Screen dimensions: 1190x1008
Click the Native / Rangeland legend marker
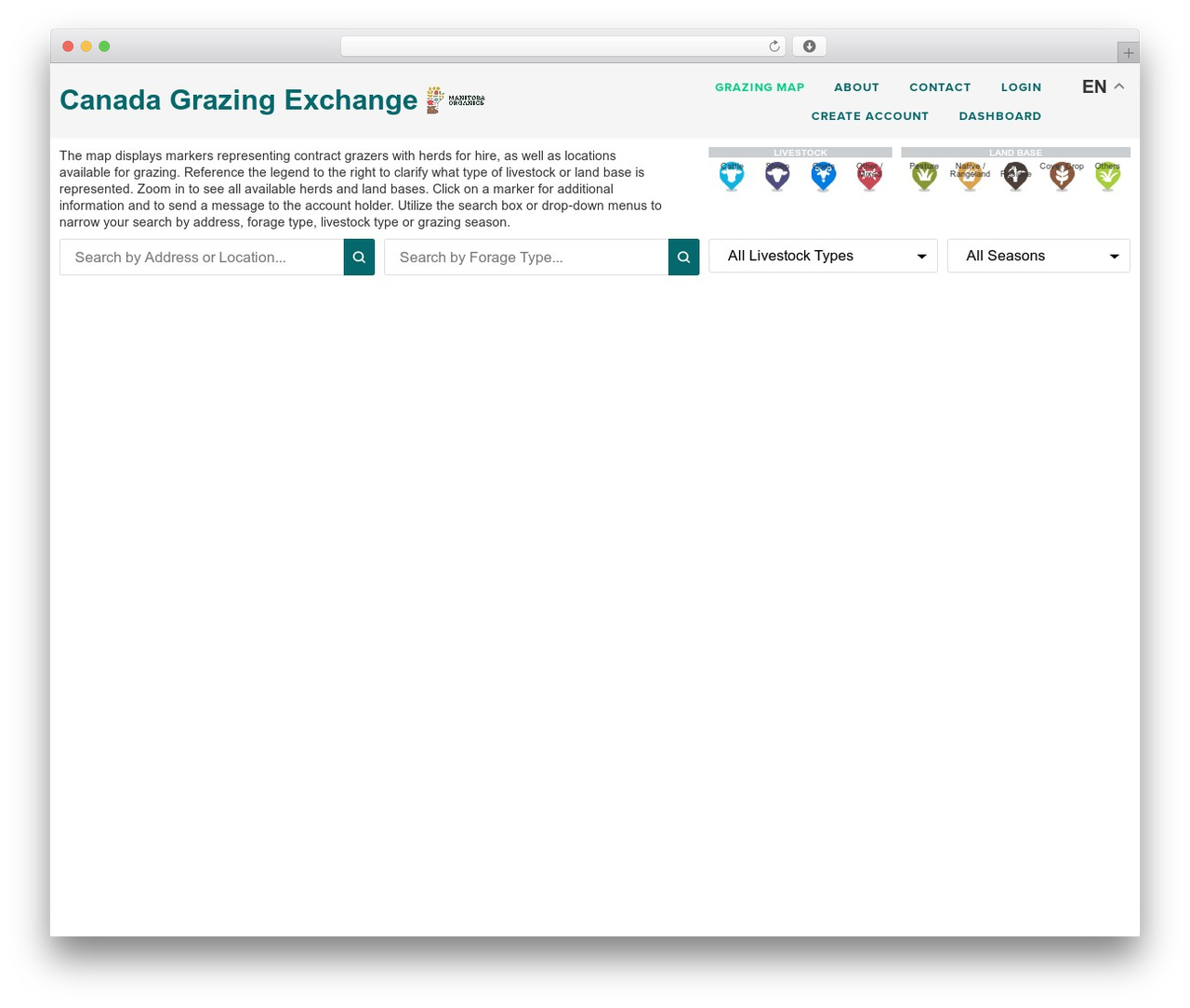pos(970,176)
